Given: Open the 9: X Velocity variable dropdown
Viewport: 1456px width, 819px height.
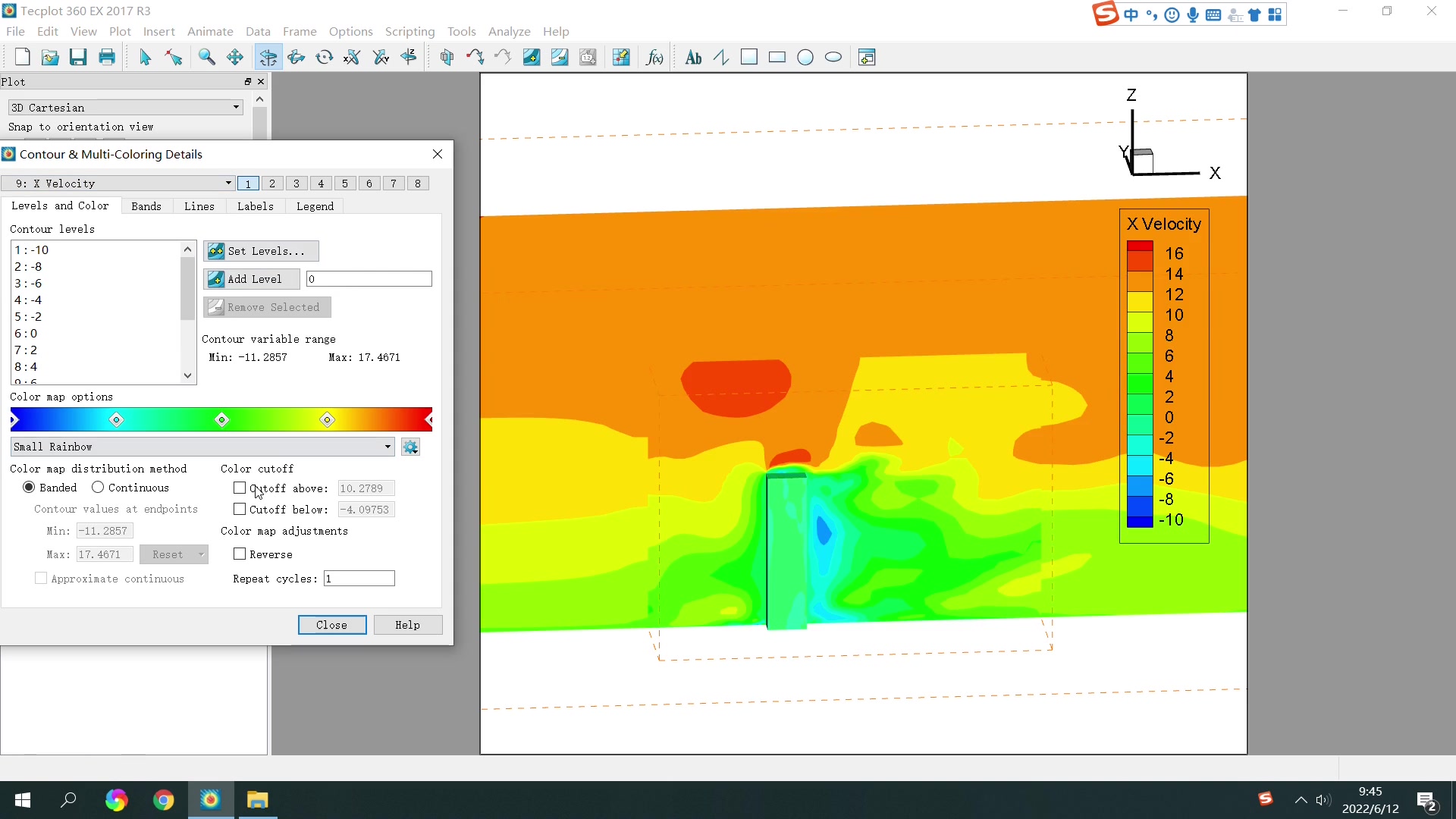Looking at the screenshot, I should 118,183.
